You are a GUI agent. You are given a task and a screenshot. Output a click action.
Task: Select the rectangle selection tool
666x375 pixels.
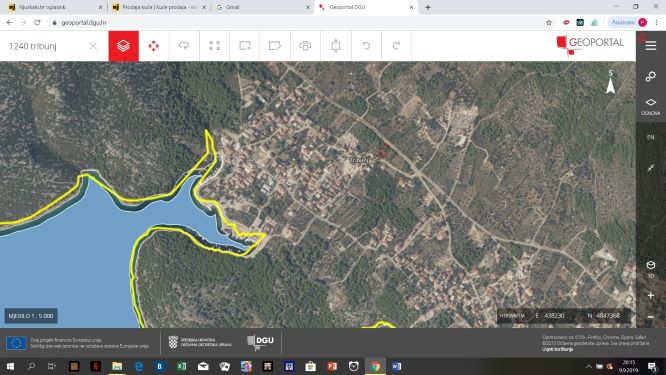245,46
